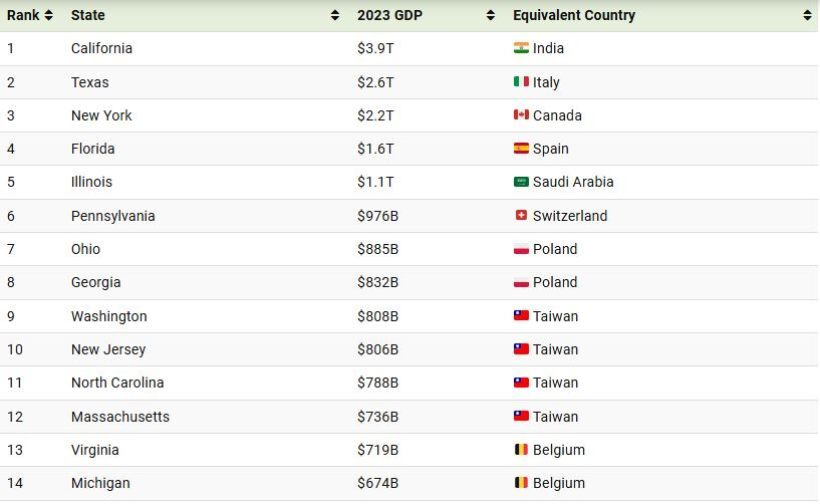
Task: Sort table by 2023 GDP arrows
Action: pos(491,15)
